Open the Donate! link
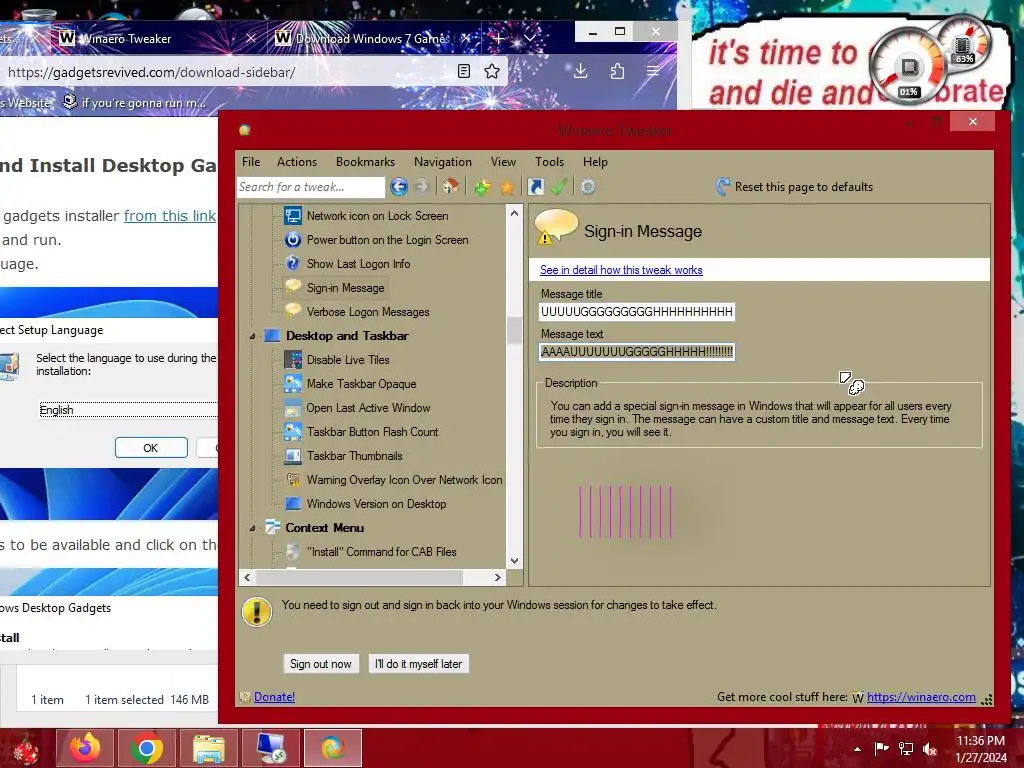Image resolution: width=1024 pixels, height=768 pixels. (x=274, y=697)
